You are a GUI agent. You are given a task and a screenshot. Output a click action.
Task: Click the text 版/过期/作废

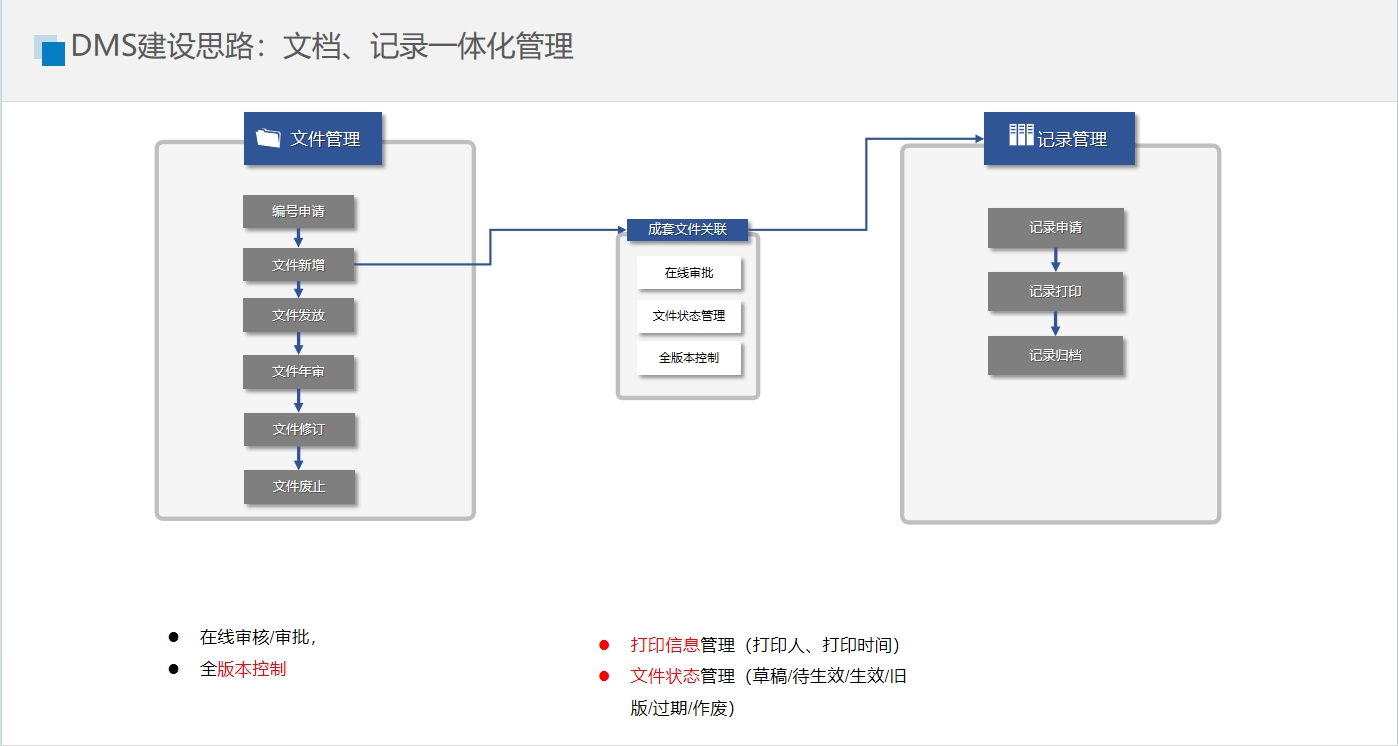click(x=683, y=708)
